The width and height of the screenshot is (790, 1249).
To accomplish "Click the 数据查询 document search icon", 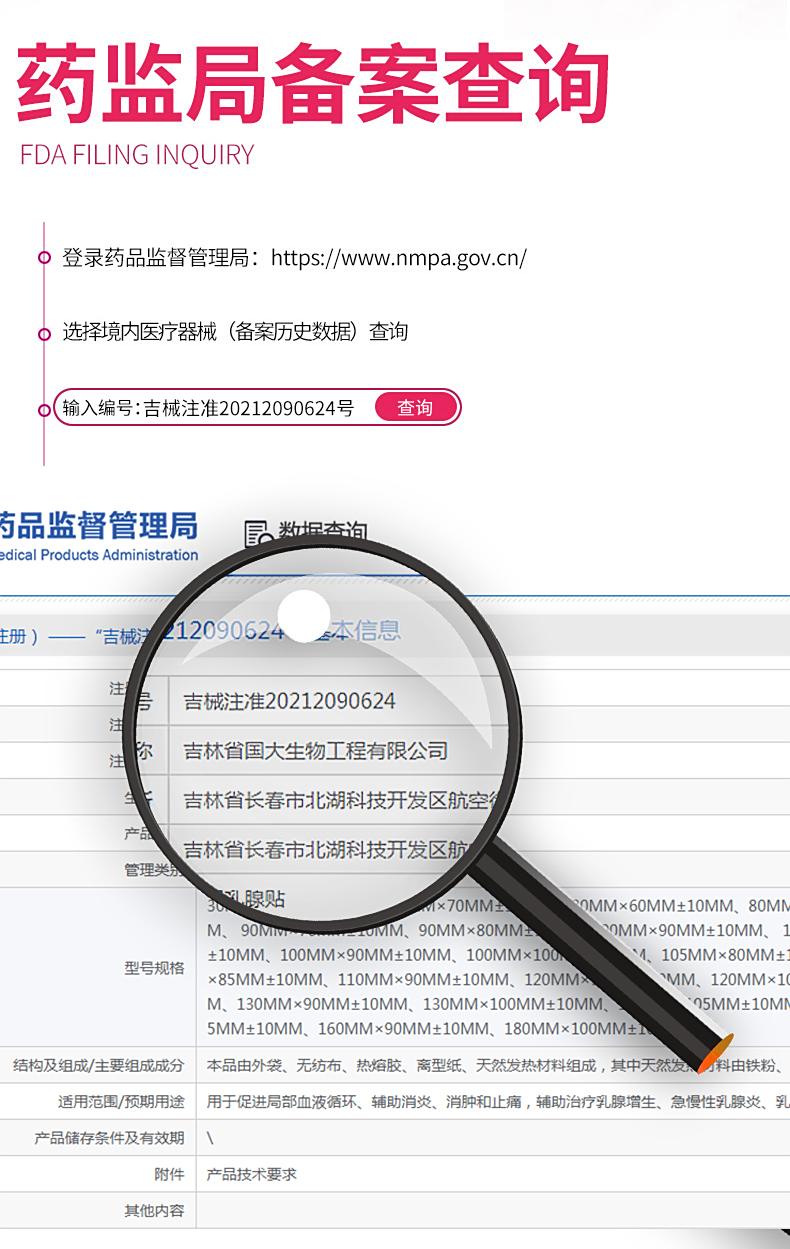I will click(257, 533).
